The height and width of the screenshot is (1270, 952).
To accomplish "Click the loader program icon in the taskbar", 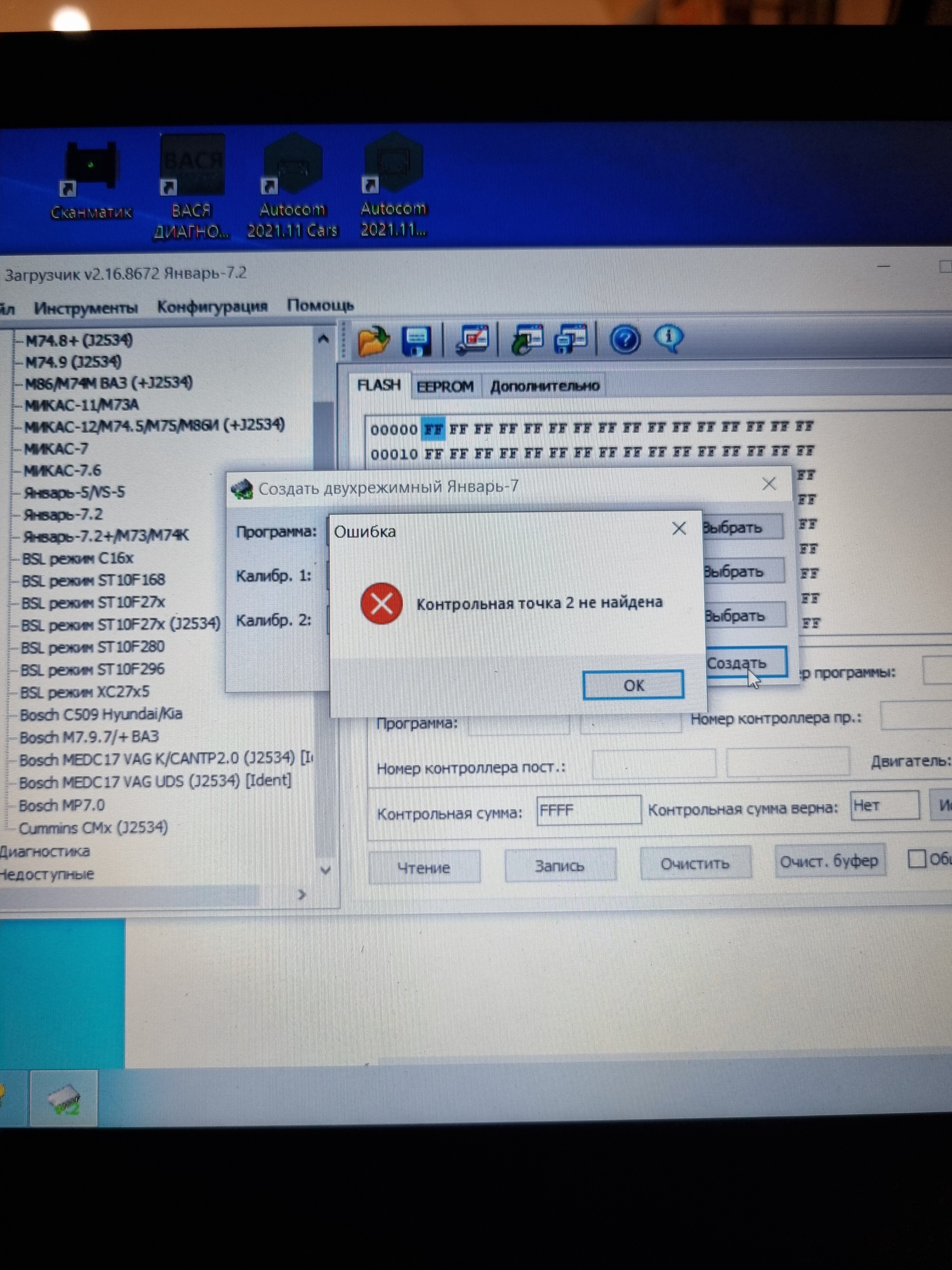I will [x=64, y=1099].
